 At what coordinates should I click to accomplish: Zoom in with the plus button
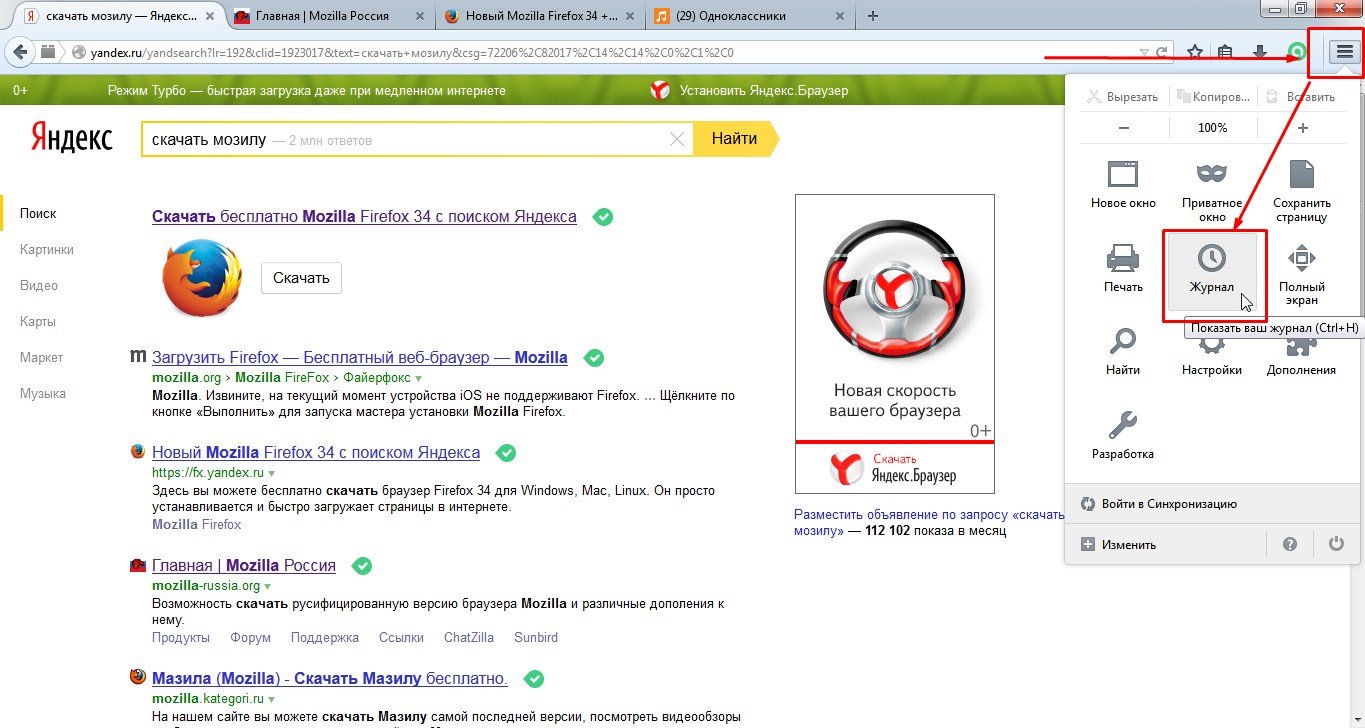coord(1302,128)
